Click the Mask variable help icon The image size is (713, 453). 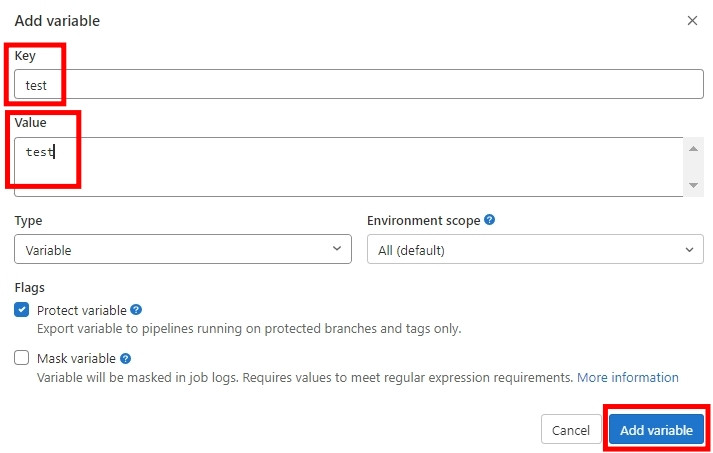(126, 358)
